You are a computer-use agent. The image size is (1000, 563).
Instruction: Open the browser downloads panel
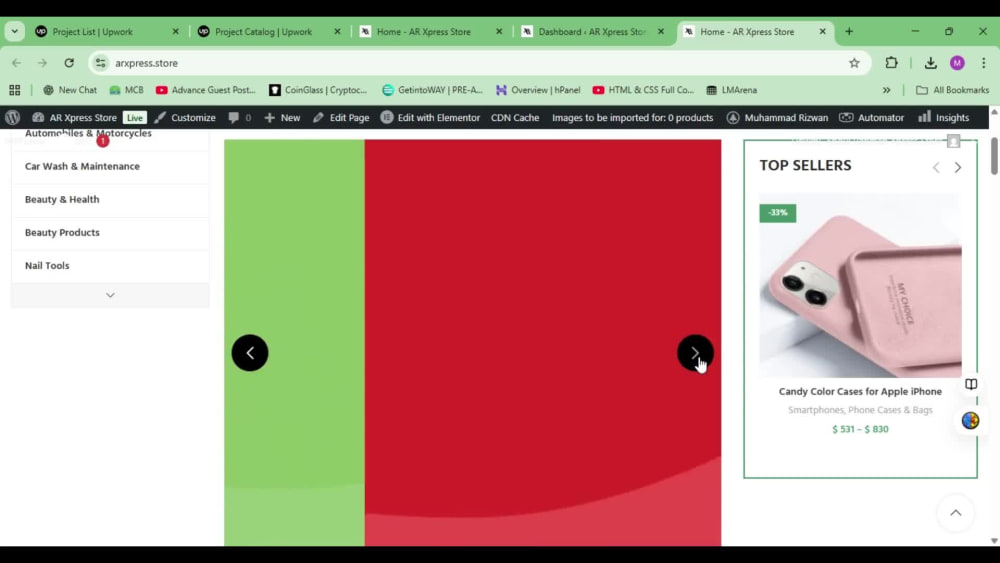point(930,62)
